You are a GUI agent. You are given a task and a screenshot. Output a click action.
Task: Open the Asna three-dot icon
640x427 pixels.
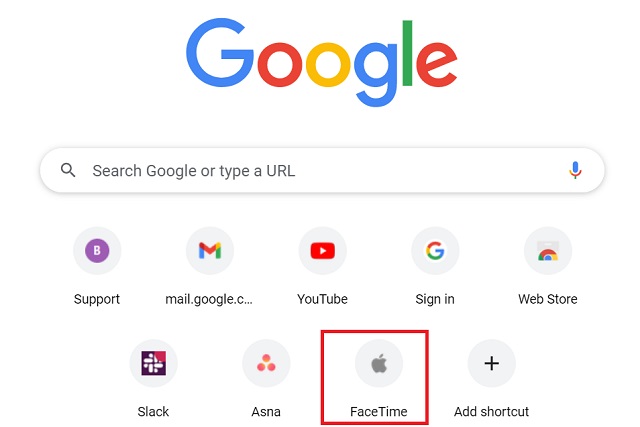[x=266, y=363]
